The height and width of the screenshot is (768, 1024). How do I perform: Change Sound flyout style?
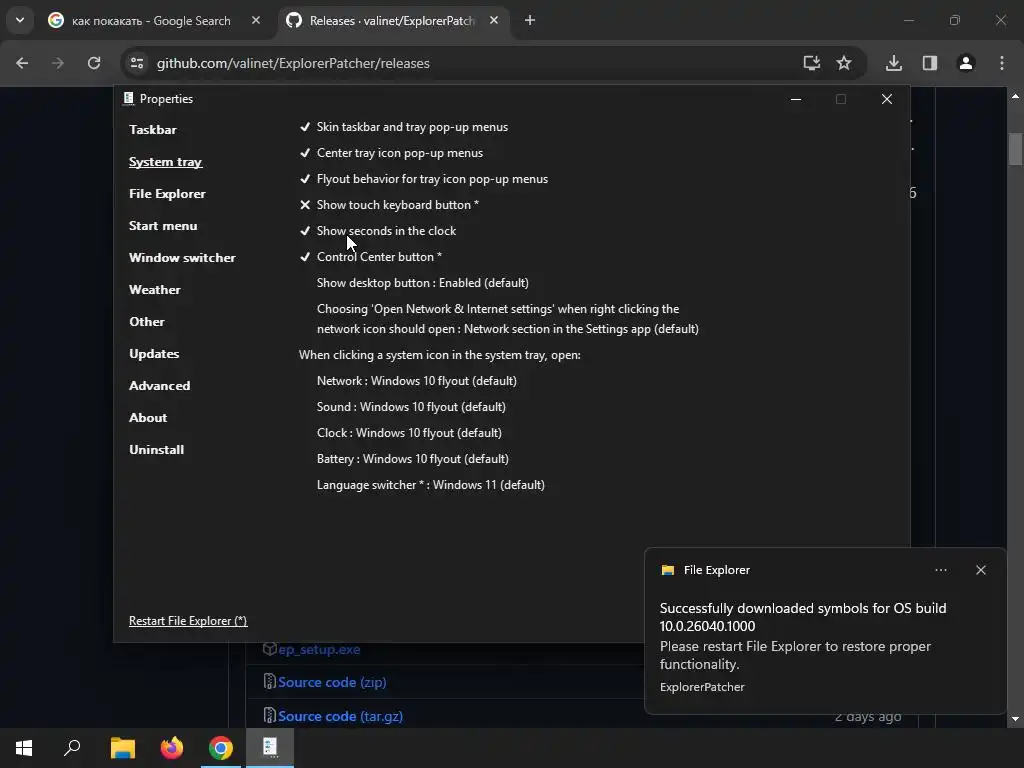click(x=411, y=407)
